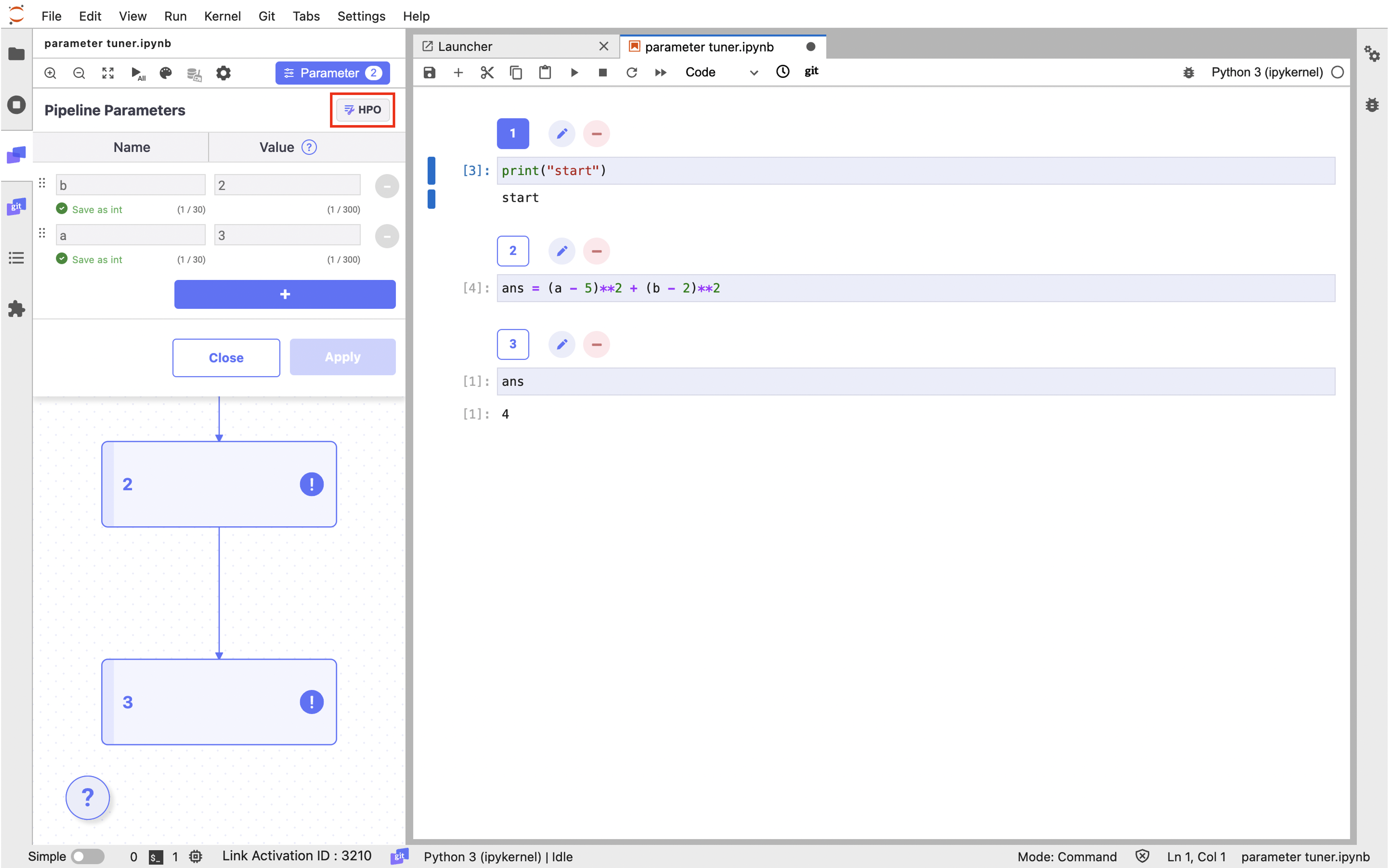Click the value field for parameter b

coord(287,185)
